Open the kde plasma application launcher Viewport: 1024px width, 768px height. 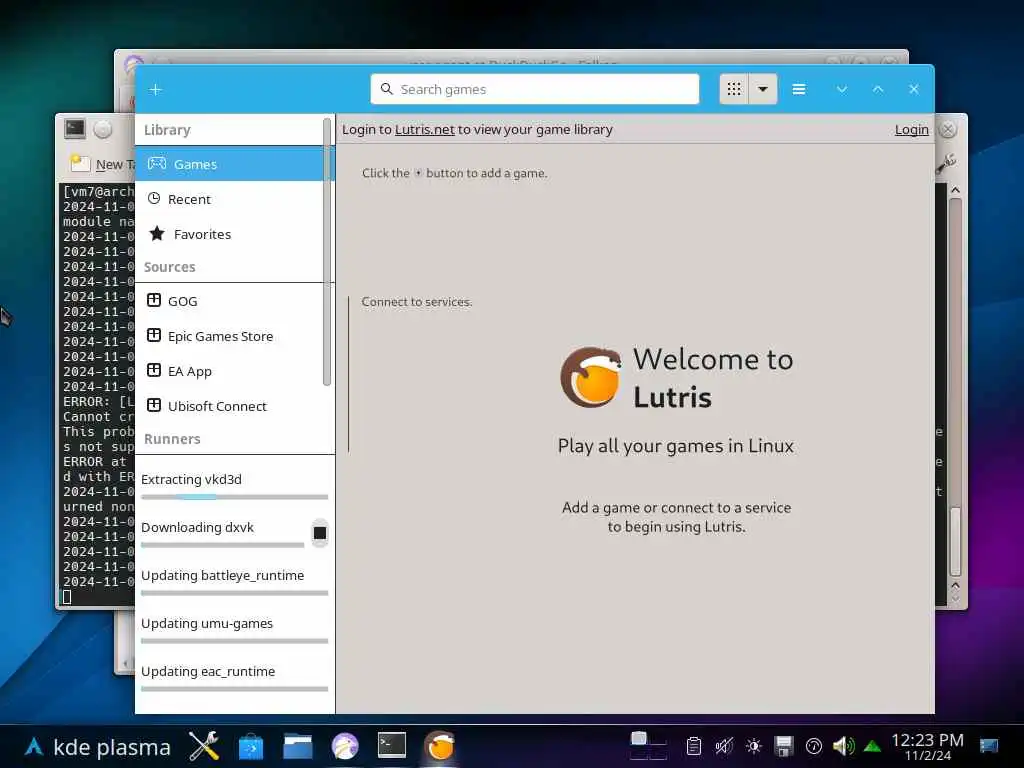coord(98,747)
